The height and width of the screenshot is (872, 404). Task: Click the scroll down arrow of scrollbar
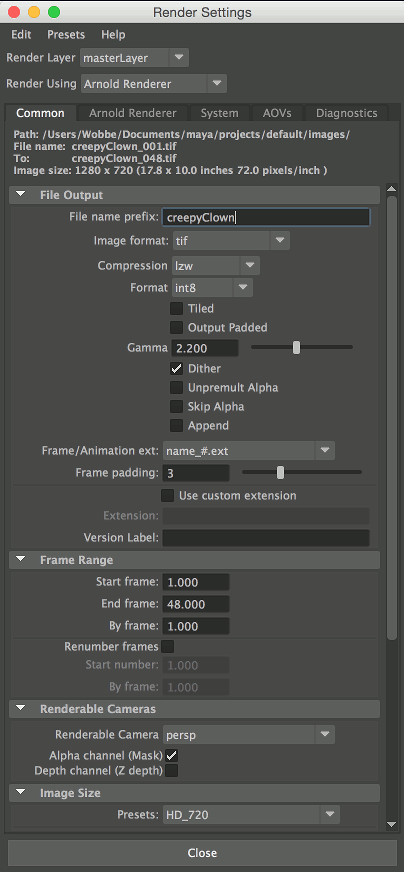[391, 823]
